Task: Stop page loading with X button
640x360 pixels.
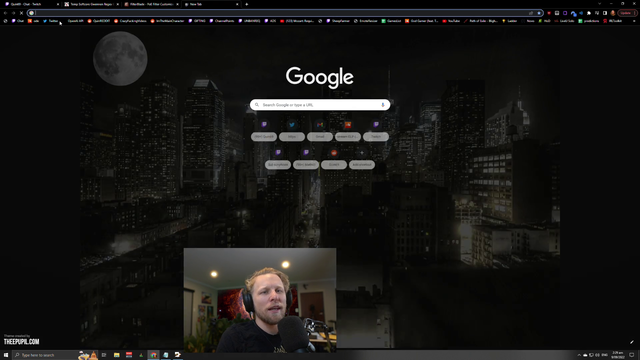Action: pyautogui.click(x=21, y=13)
